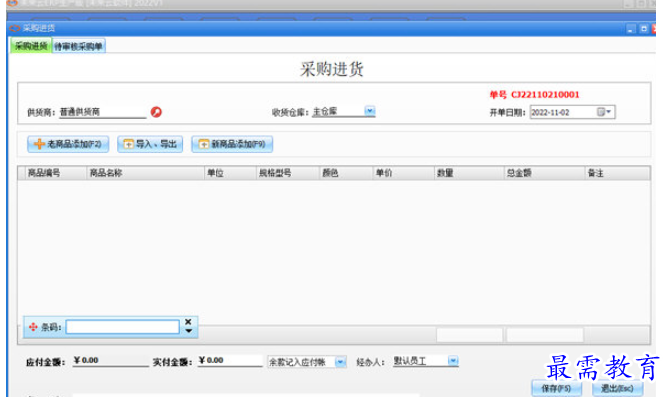Click 导入、导出 button

click(150, 144)
